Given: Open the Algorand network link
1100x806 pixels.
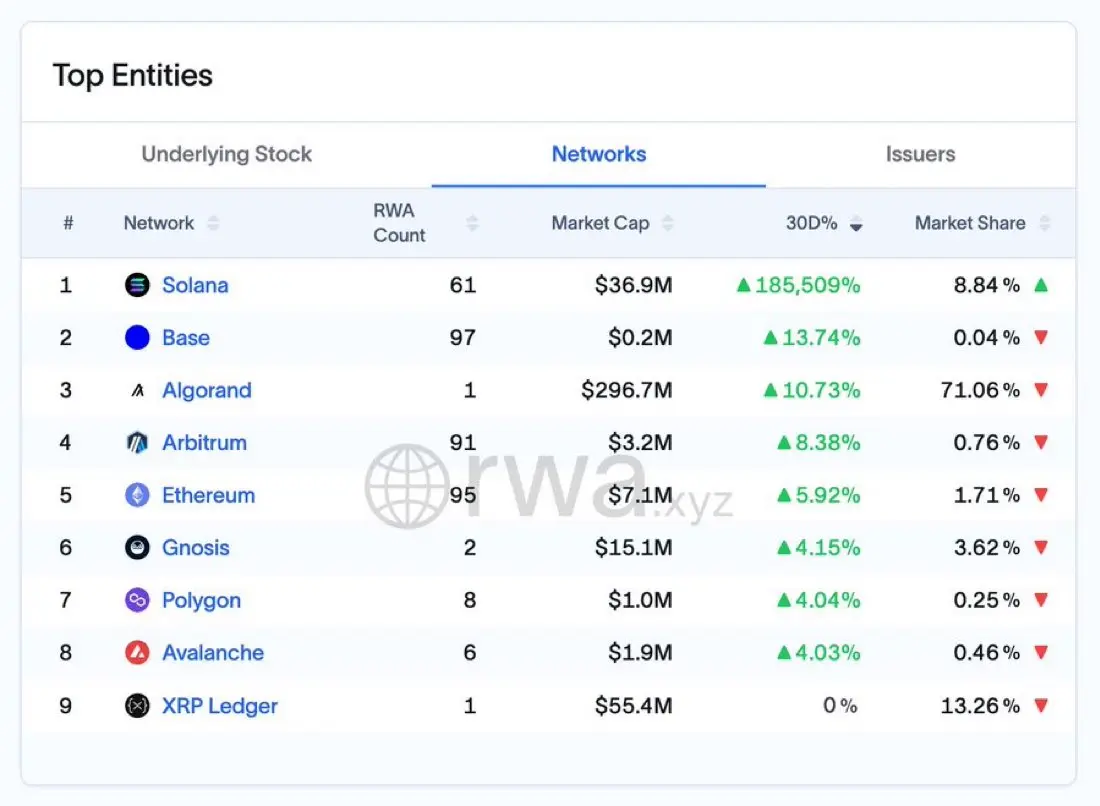Looking at the screenshot, I should pos(206,390).
